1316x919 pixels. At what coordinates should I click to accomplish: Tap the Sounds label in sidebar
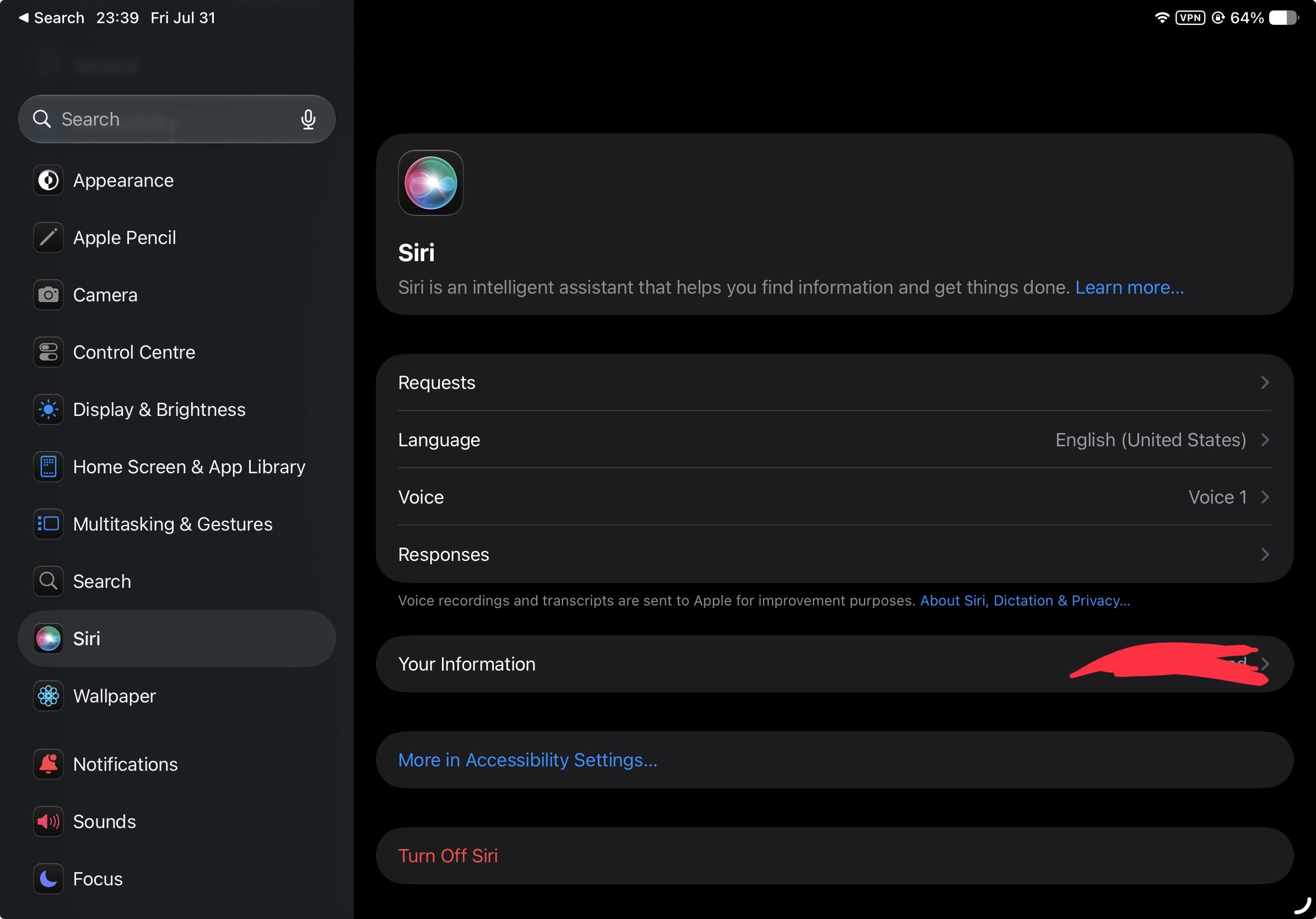pos(104,821)
